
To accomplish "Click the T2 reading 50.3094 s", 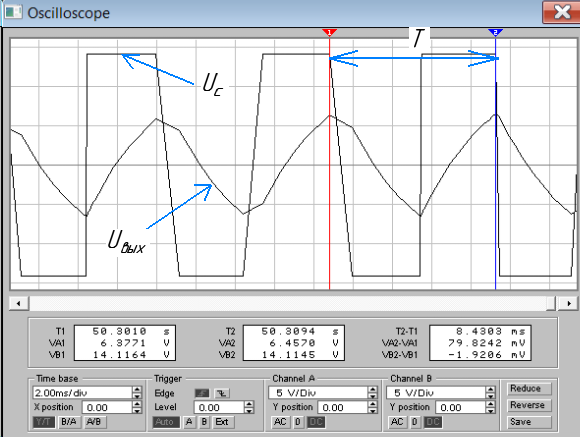I will click(x=300, y=331).
